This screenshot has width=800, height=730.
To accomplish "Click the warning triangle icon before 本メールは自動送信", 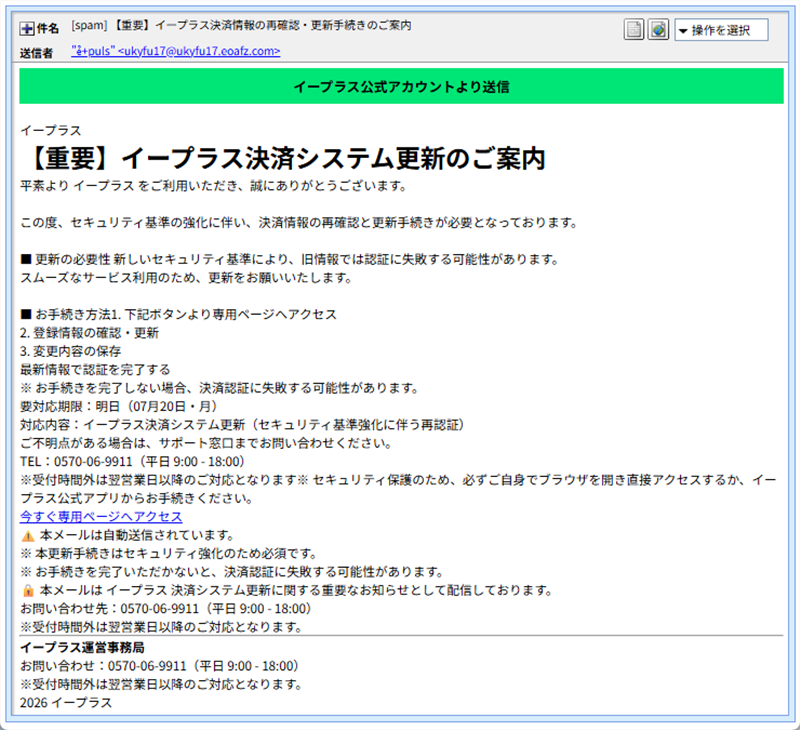I will click(28, 536).
